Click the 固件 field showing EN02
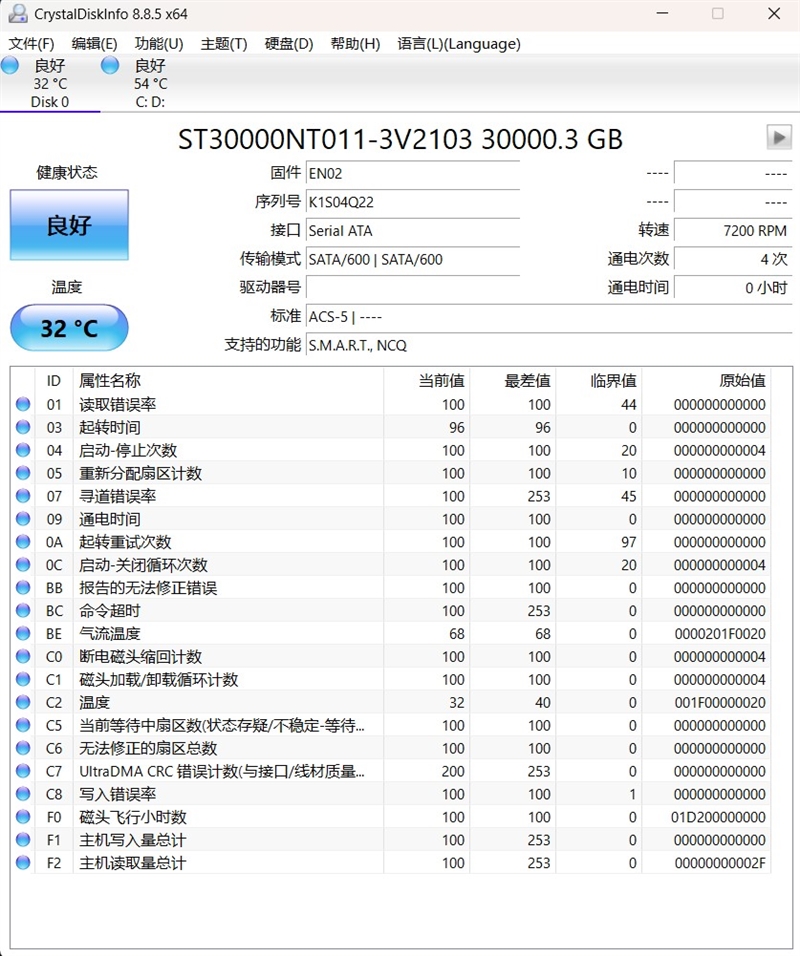 (x=413, y=174)
